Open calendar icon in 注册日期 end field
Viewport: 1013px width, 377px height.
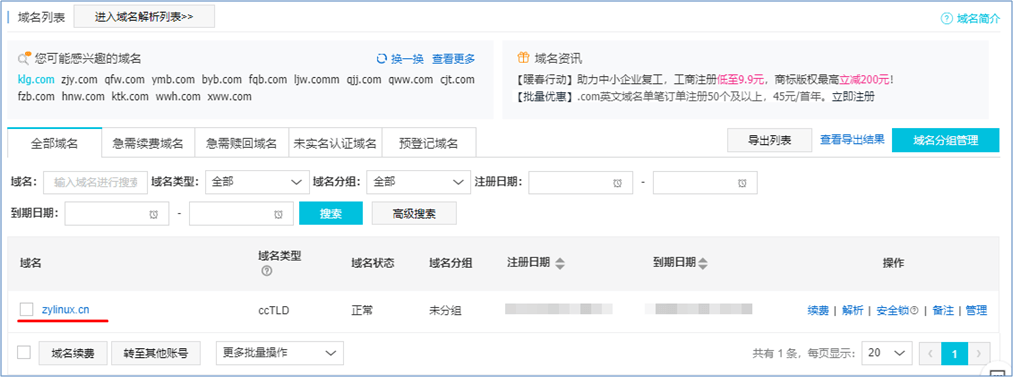742,183
